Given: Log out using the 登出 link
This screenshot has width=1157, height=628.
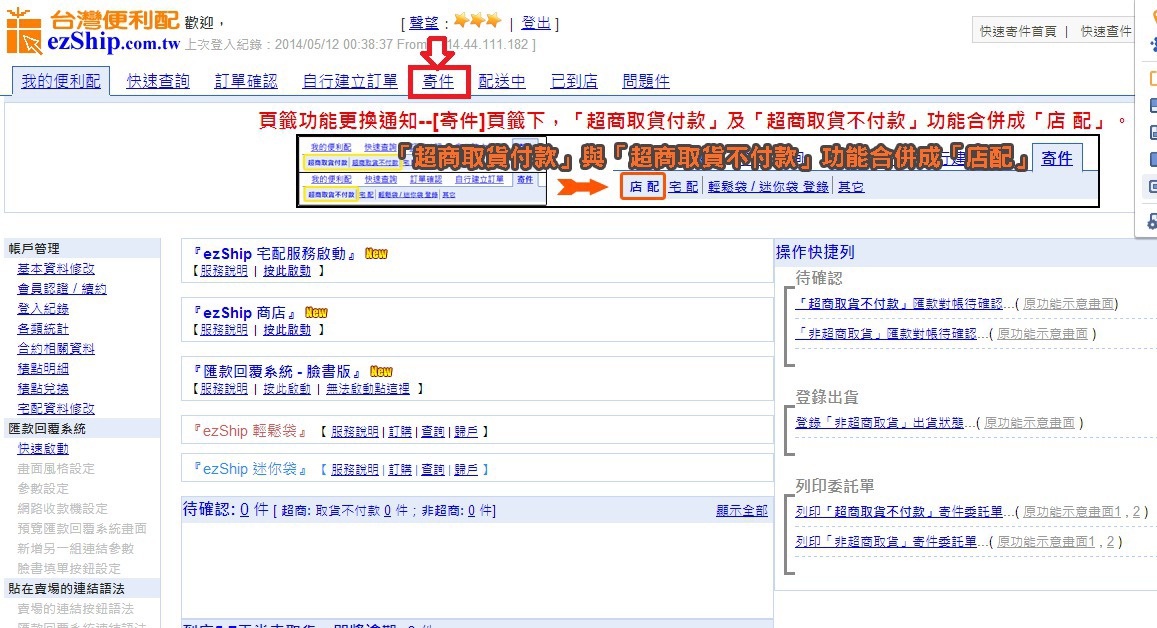Looking at the screenshot, I should pyautogui.click(x=536, y=24).
